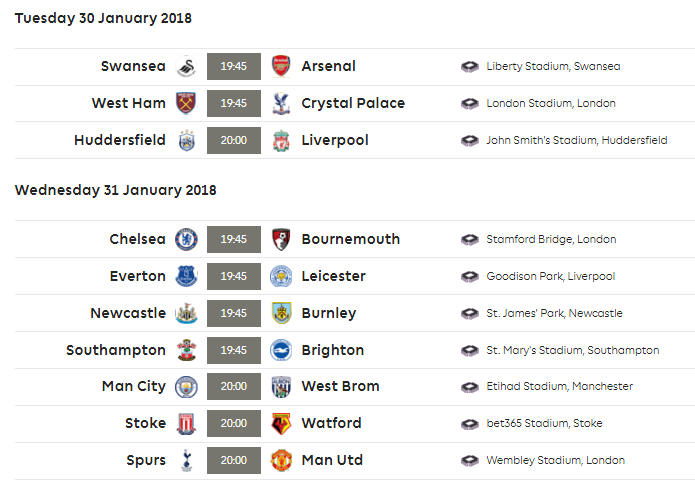Open the 20:00 Huddersfield v Liverpool time box
The image size is (695, 485).
[x=234, y=141]
